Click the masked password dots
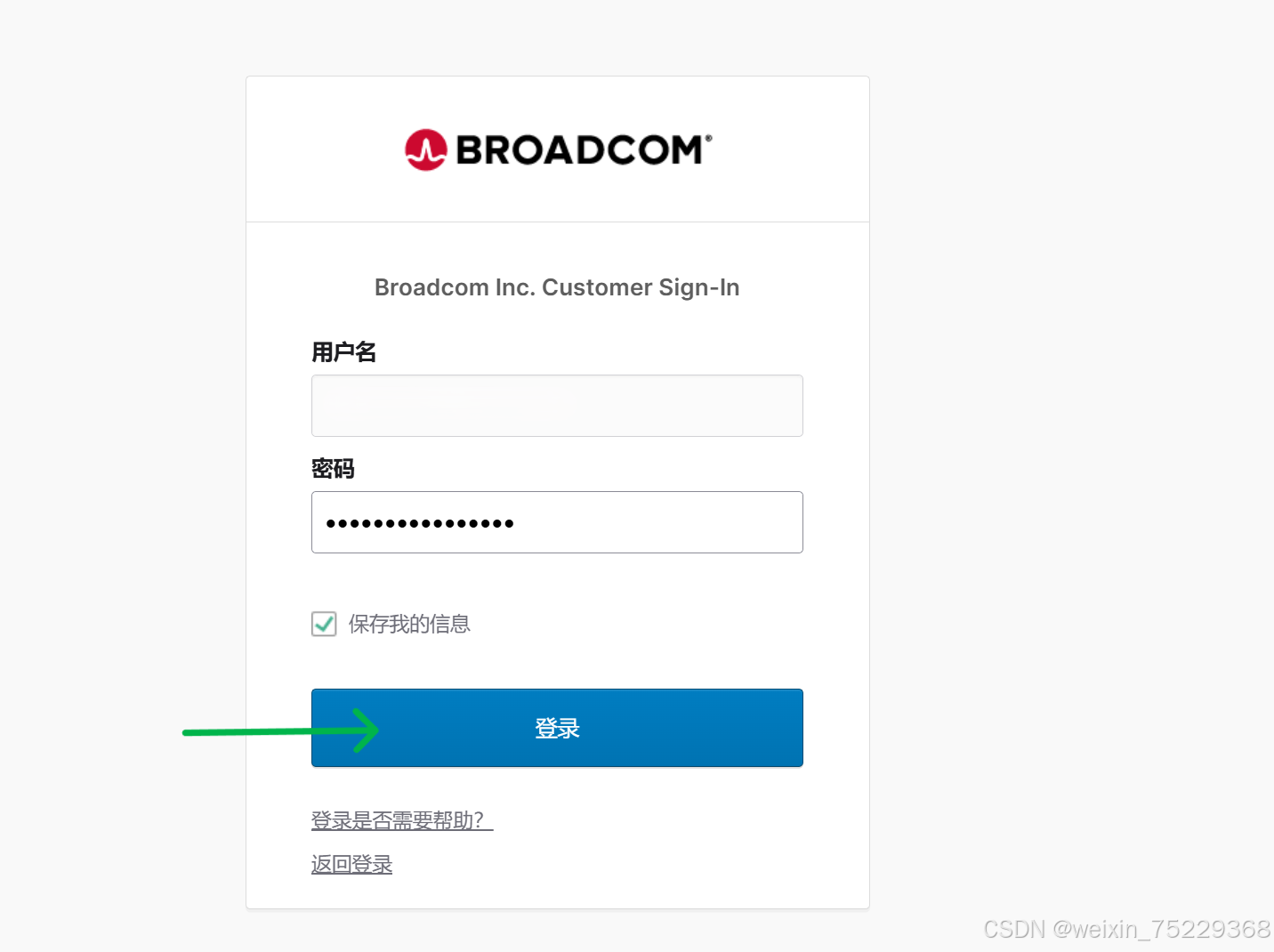Viewport: 1274px width, 952px height. (x=420, y=523)
